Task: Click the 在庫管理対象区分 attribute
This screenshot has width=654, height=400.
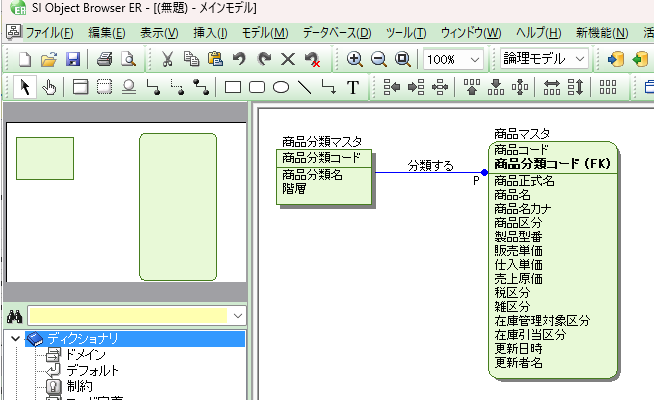Action: coord(542,321)
